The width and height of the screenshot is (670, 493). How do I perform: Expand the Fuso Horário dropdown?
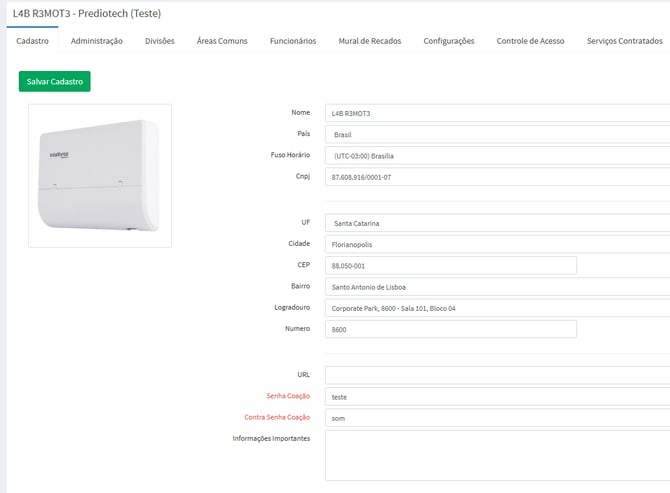tap(497, 156)
